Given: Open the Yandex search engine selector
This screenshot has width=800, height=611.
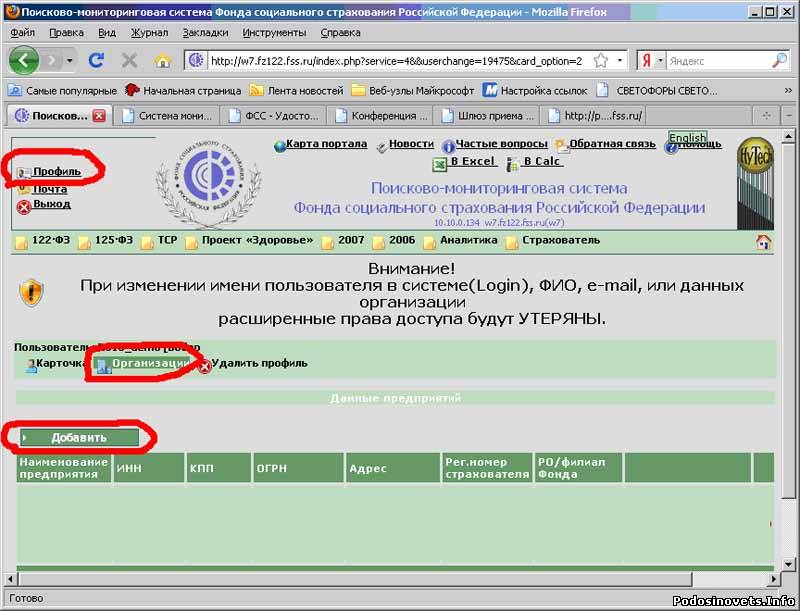Looking at the screenshot, I should 652,61.
